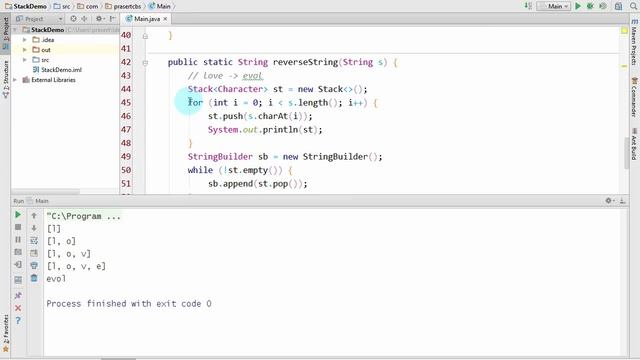
Task: Hide the Run panel via hide icon
Action: 622,201
